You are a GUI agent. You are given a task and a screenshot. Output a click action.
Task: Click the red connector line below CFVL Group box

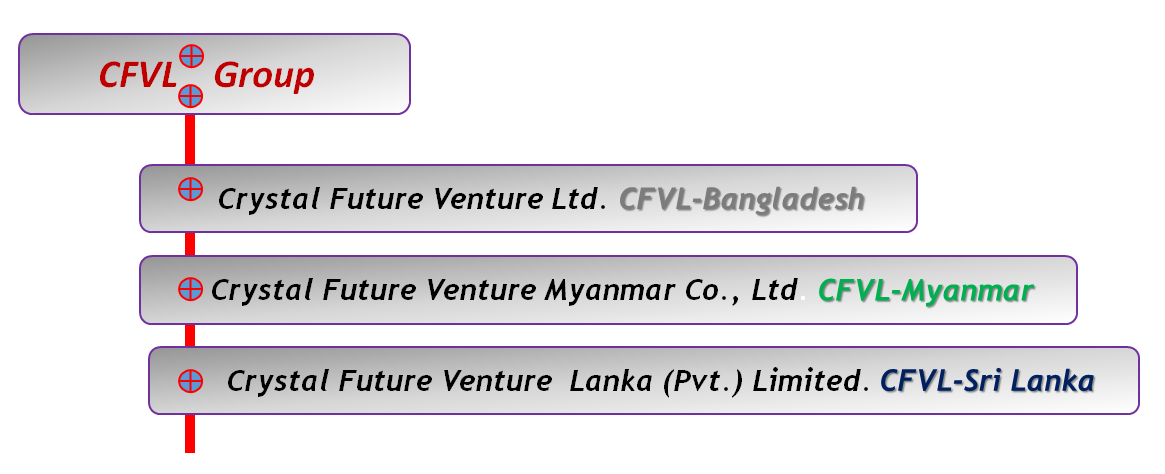(190, 139)
